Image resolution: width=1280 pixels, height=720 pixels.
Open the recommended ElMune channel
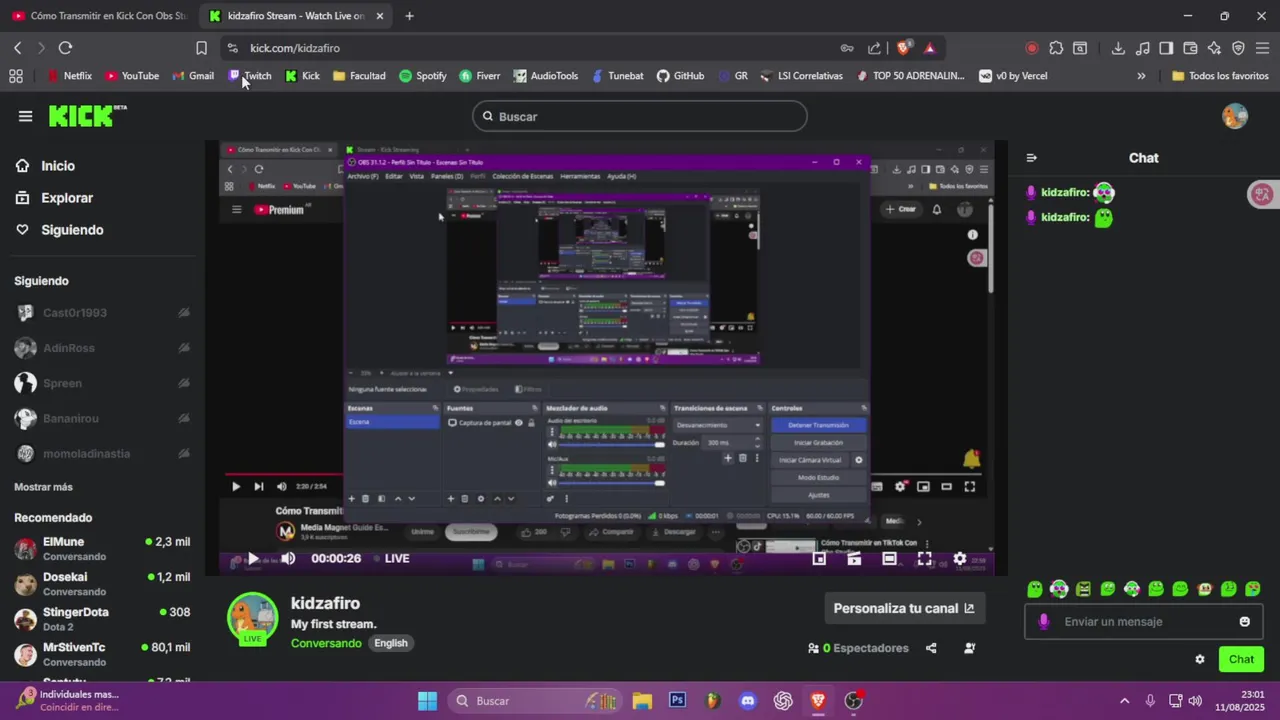(x=101, y=549)
